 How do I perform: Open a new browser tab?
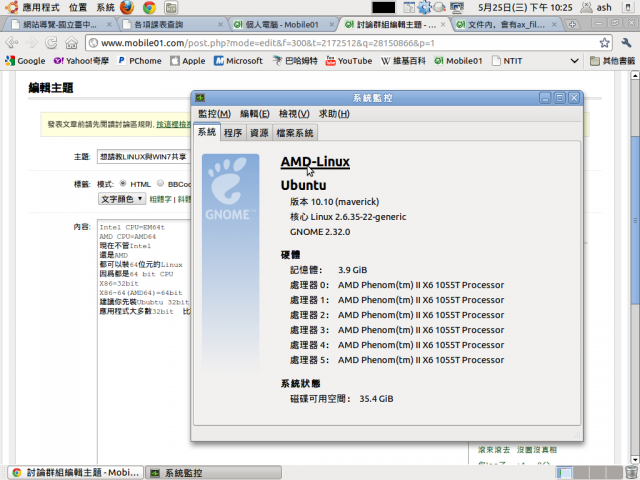point(572,24)
